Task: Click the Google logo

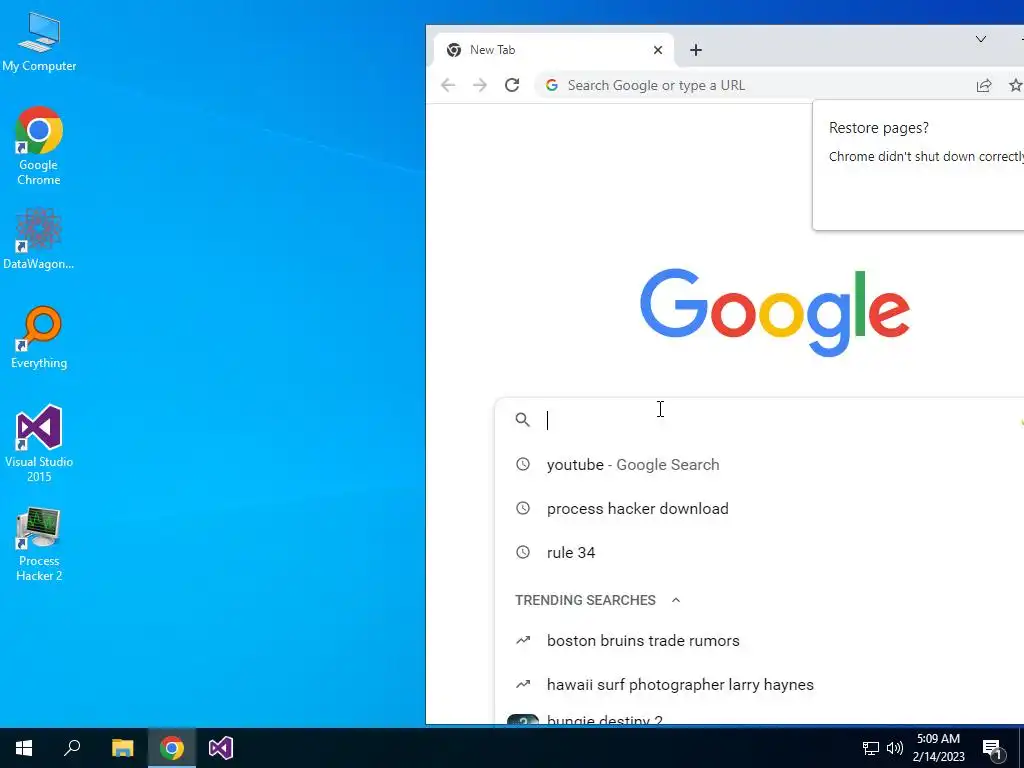Action: (775, 312)
